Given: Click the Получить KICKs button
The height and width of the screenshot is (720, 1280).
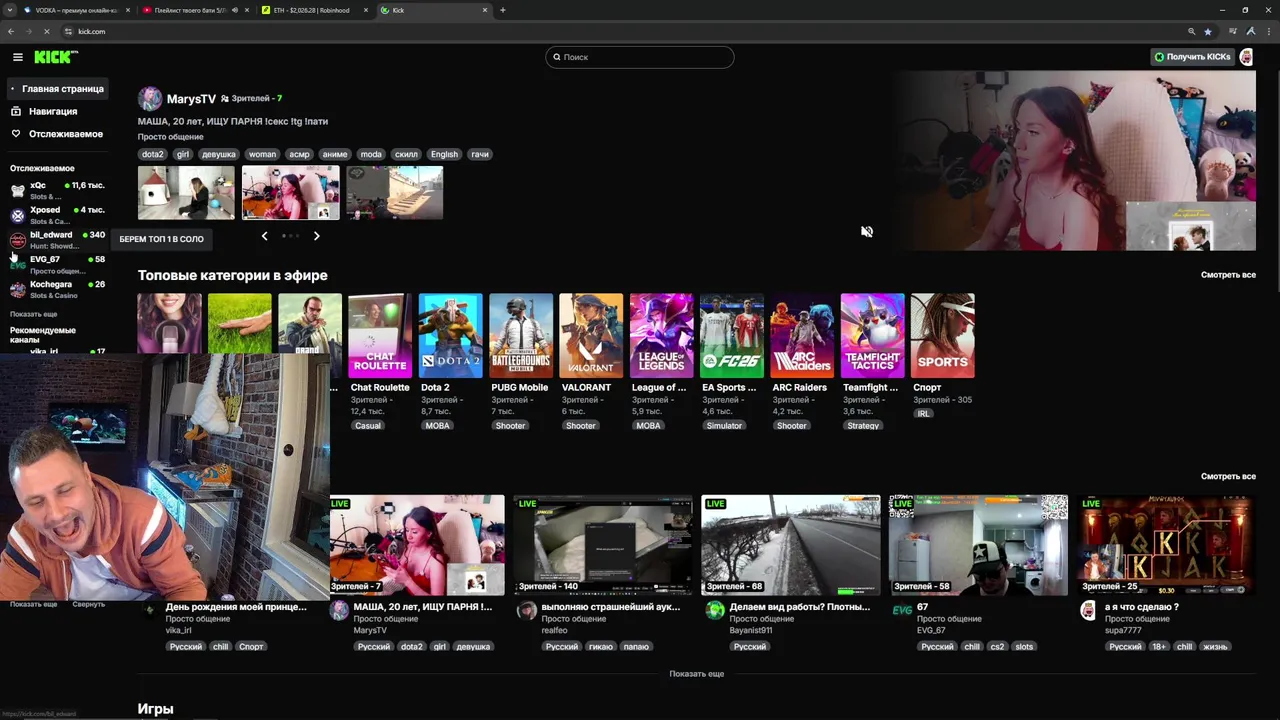Looking at the screenshot, I should tap(1192, 57).
